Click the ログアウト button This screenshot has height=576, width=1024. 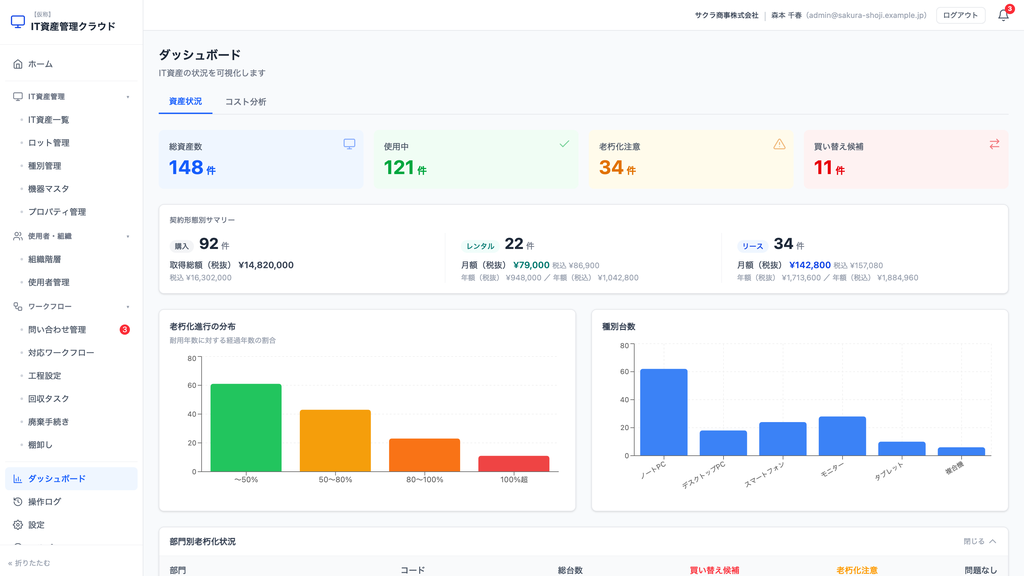(961, 15)
